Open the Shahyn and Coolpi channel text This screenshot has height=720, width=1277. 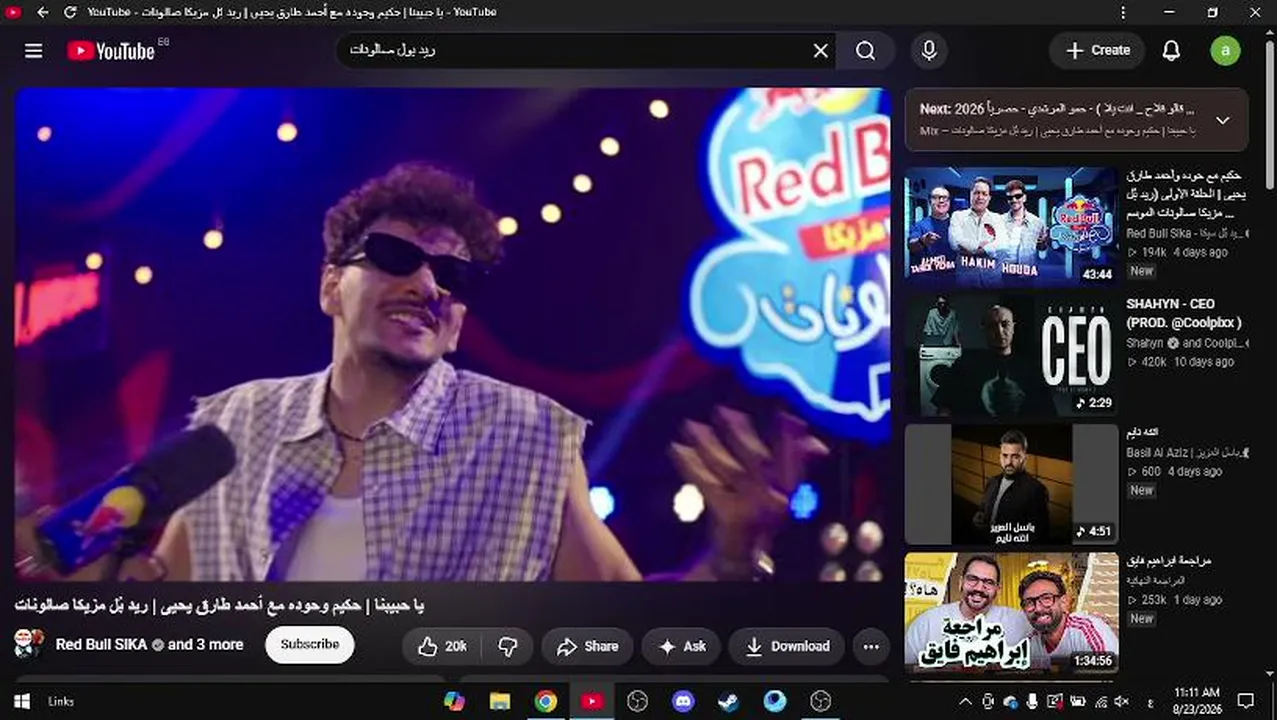pyautogui.click(x=1185, y=343)
